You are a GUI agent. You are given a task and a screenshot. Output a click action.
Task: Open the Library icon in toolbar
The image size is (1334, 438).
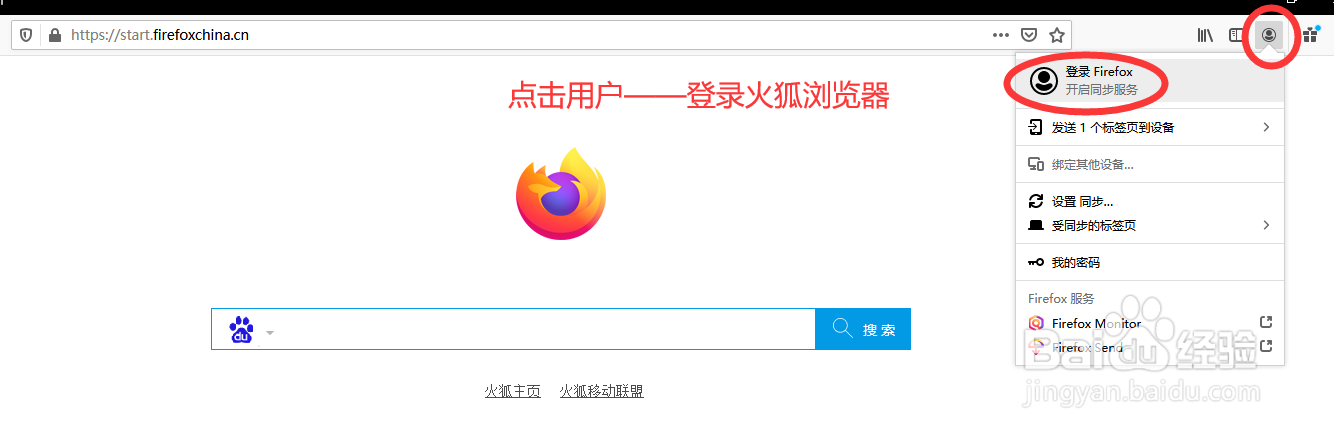tap(1205, 35)
